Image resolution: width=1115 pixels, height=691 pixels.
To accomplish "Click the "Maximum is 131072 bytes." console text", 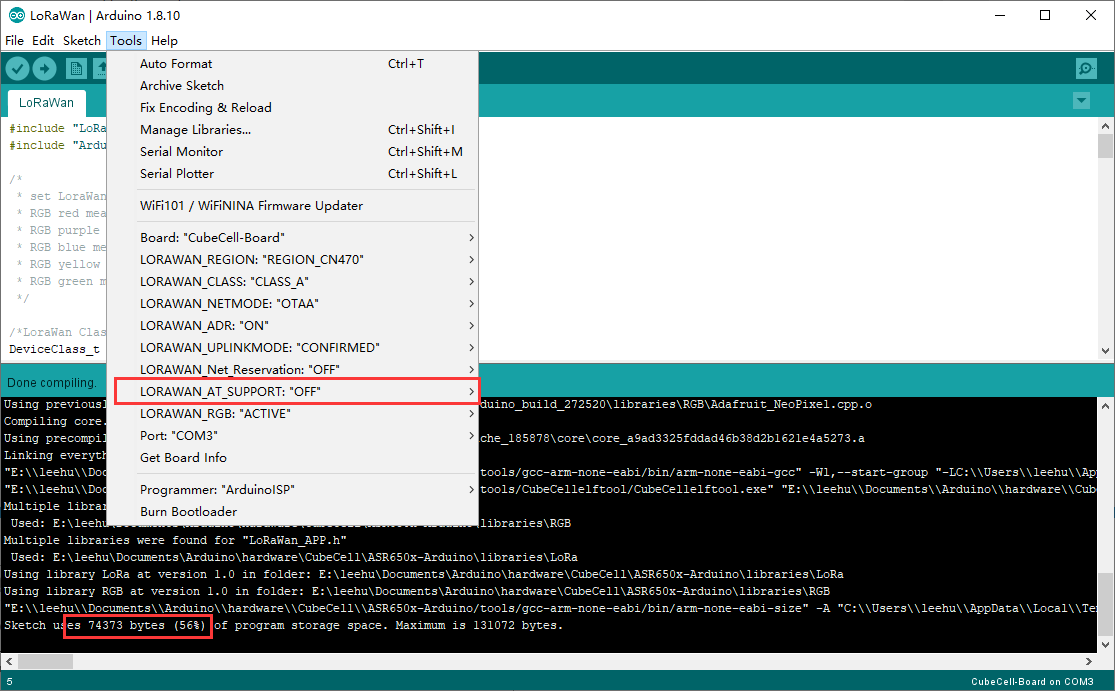I will (x=479, y=626).
